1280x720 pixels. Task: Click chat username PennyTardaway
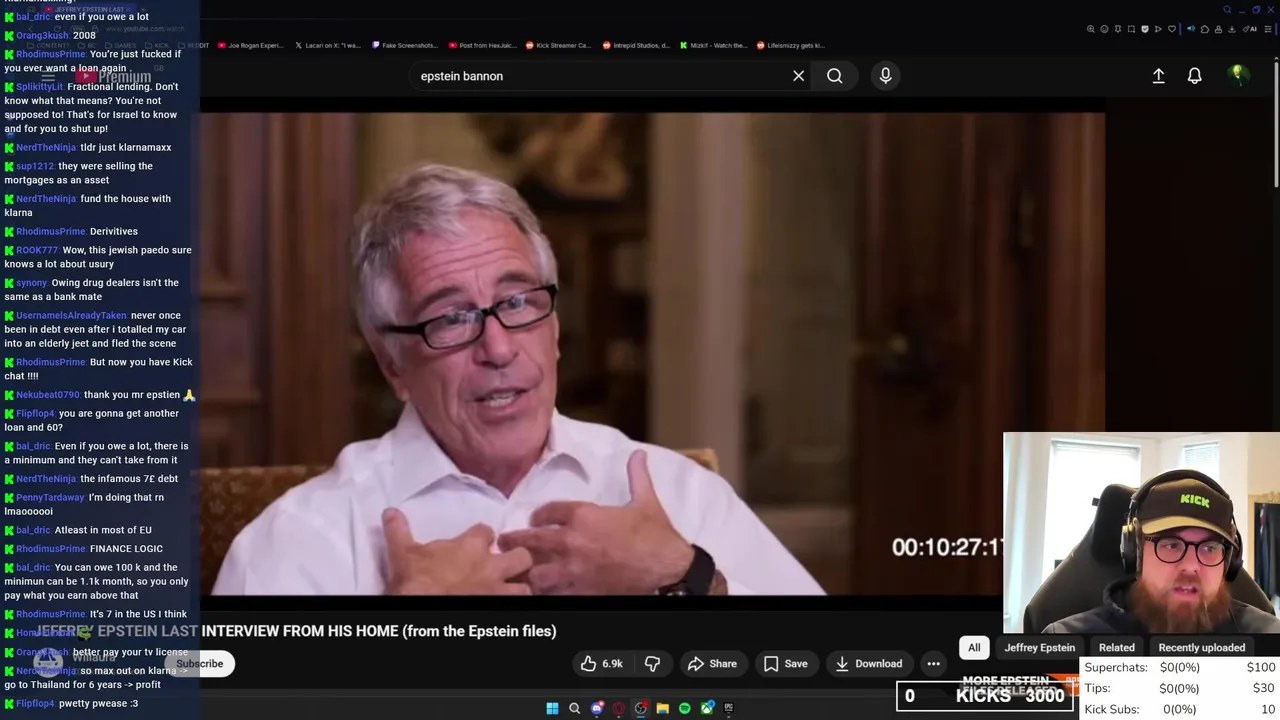[50, 498]
